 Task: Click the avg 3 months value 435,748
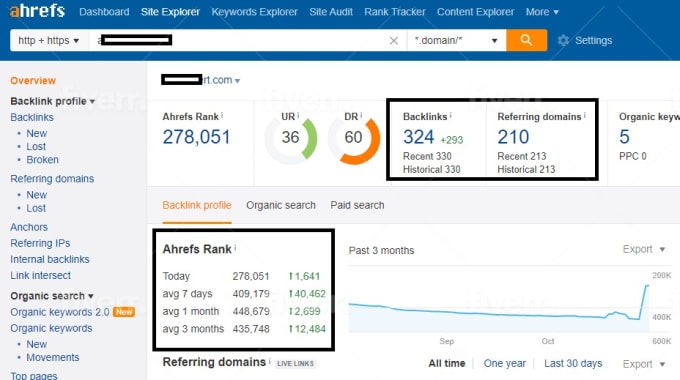(251, 329)
